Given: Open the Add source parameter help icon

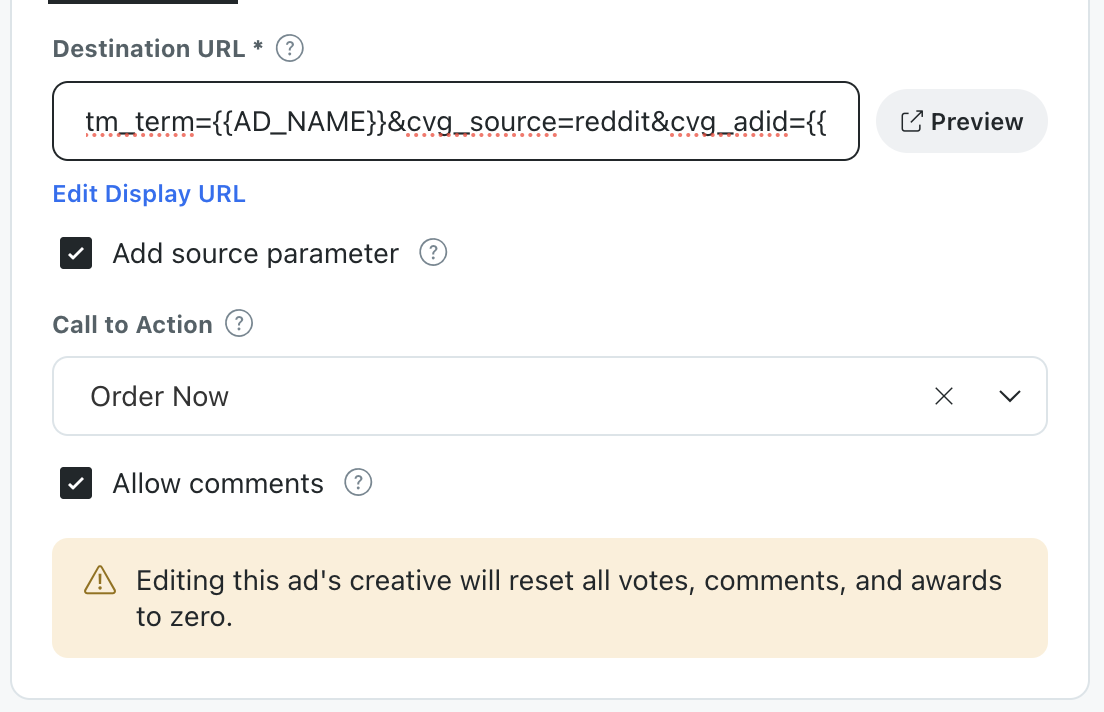Looking at the screenshot, I should 432,253.
